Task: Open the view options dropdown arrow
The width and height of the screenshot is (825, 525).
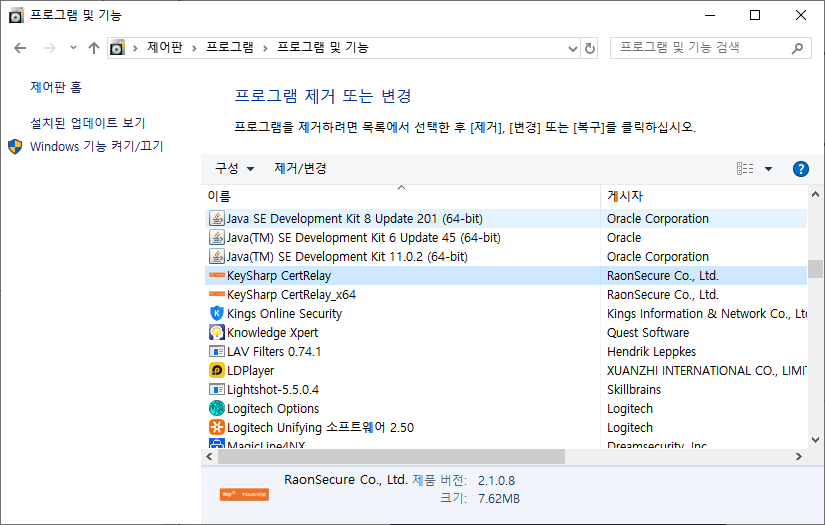Action: tap(768, 169)
